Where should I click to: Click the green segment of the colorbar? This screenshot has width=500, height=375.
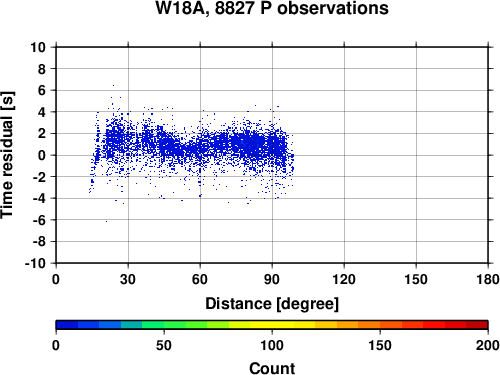click(175, 325)
